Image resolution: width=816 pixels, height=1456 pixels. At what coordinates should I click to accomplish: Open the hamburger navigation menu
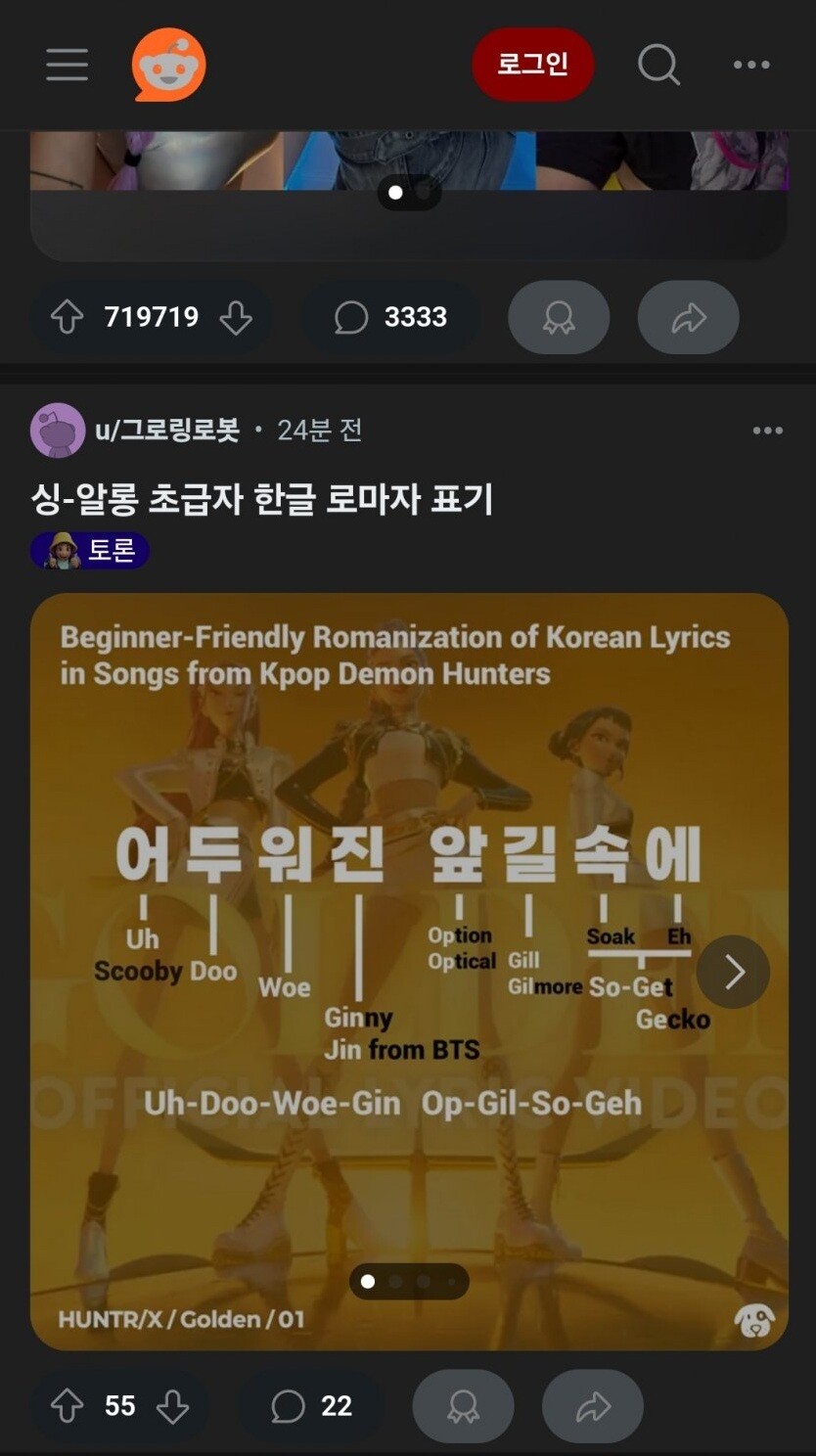[x=67, y=65]
